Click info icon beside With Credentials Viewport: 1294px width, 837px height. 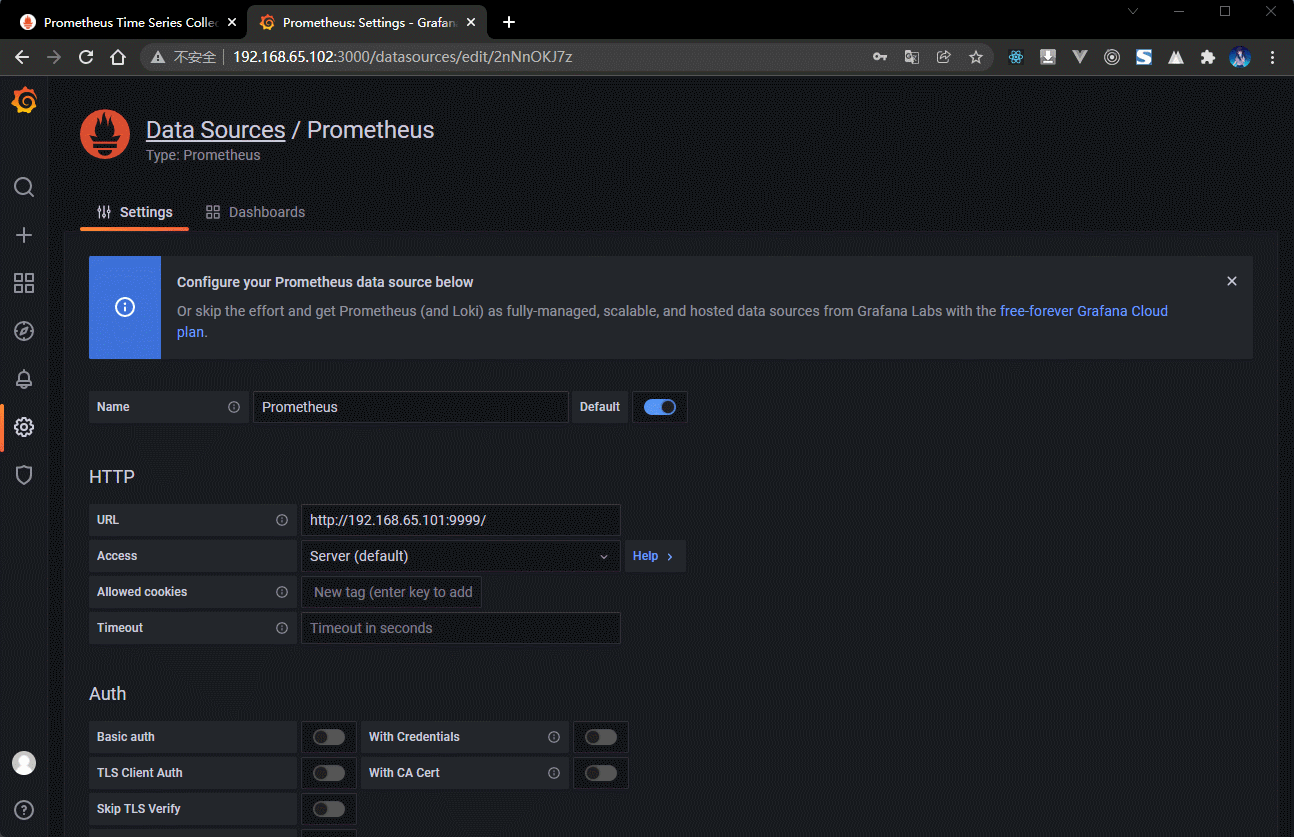554,737
